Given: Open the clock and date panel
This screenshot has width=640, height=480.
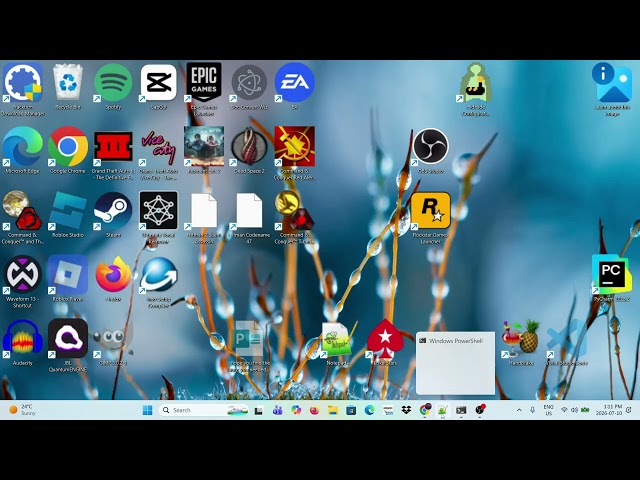Looking at the screenshot, I should click(x=608, y=410).
